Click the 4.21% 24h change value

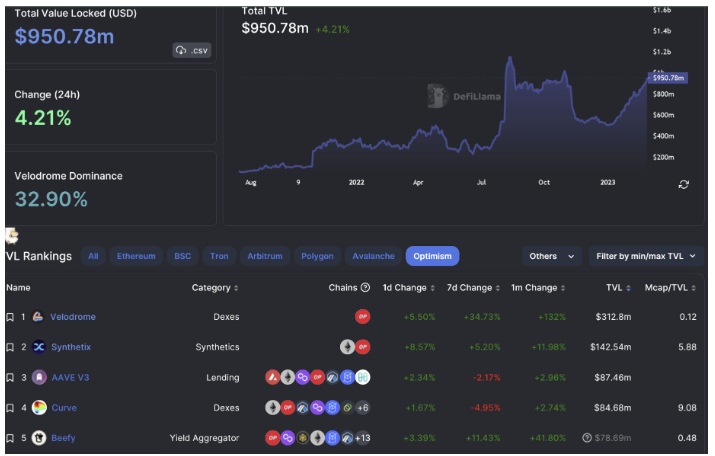point(43,118)
